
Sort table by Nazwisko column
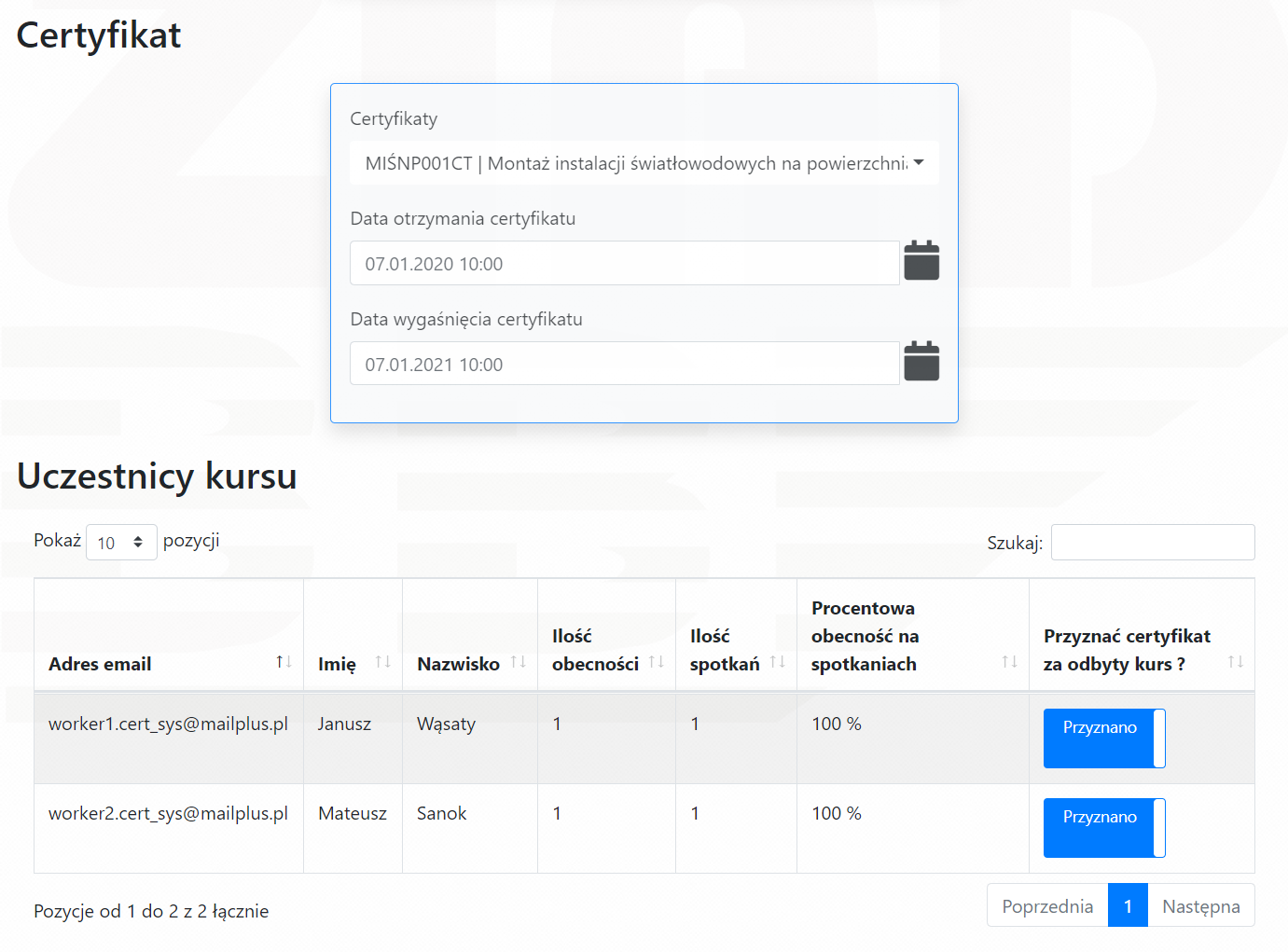470,635
